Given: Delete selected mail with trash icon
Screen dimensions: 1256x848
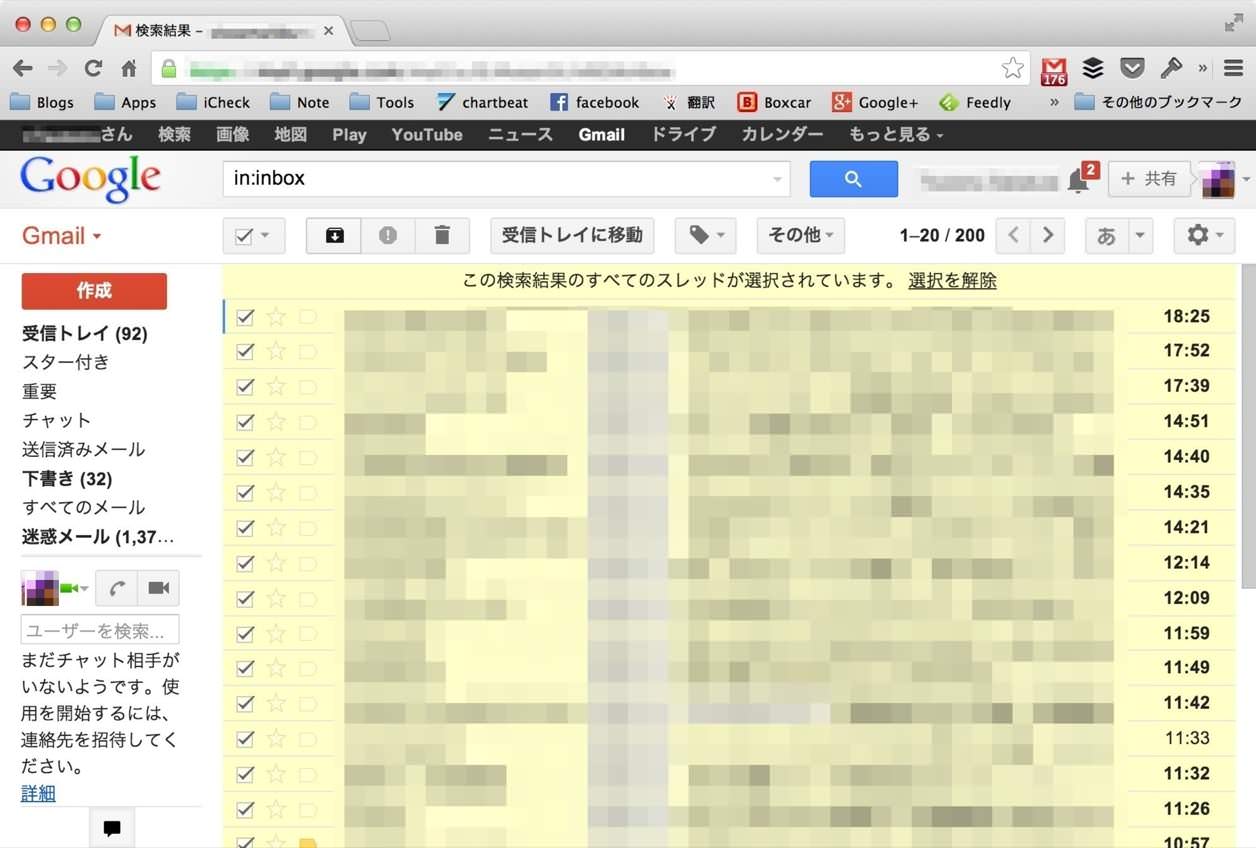Looking at the screenshot, I should 442,236.
